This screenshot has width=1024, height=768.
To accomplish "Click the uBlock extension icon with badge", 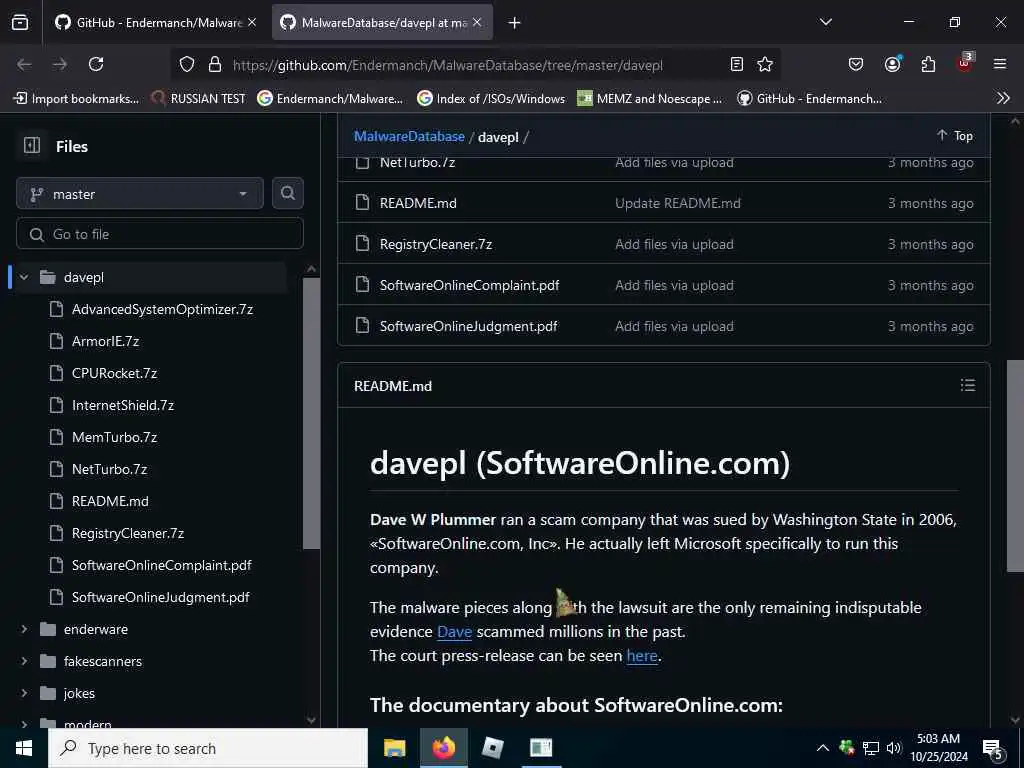I will (965, 63).
